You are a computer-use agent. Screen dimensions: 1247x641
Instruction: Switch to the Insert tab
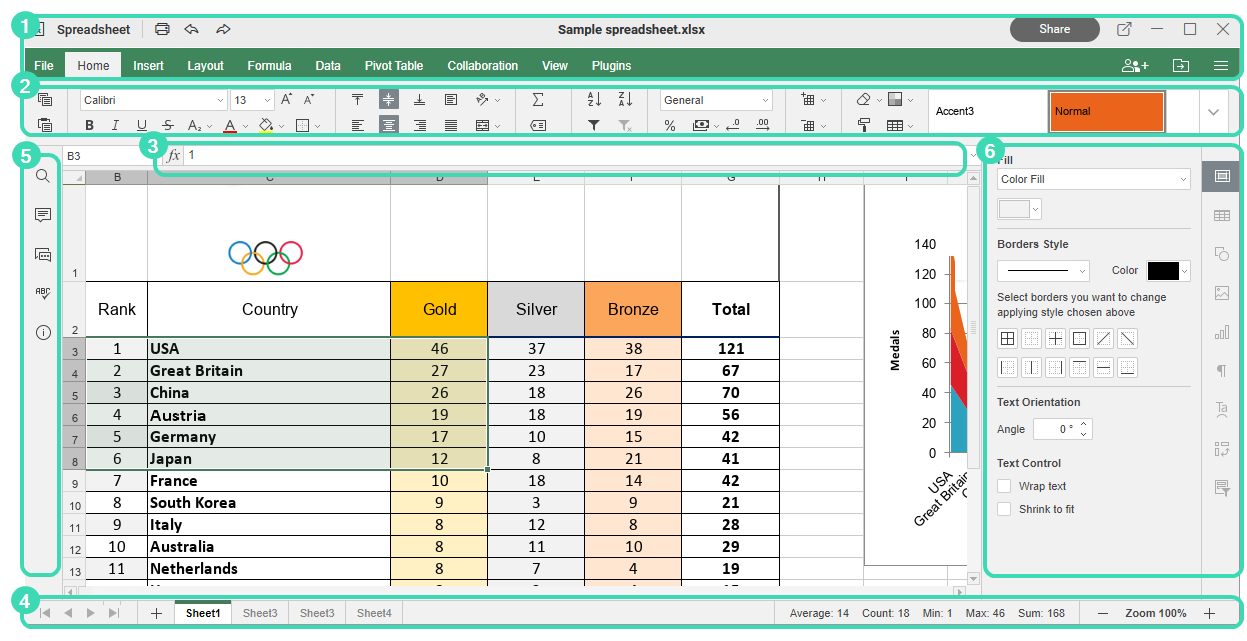148,66
